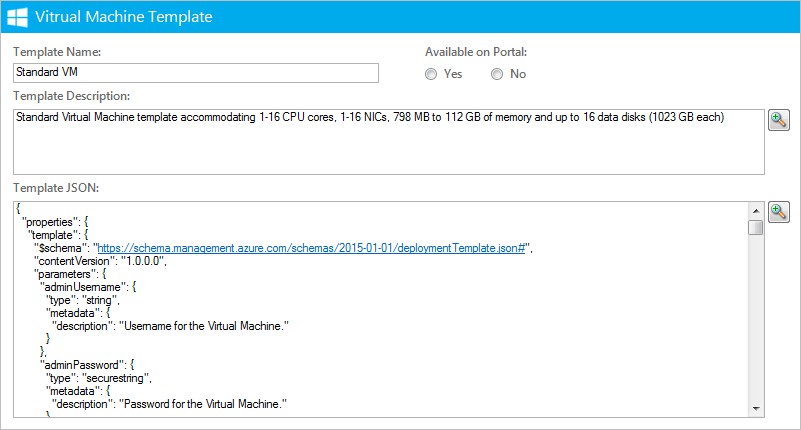Screen dimensions: 801x430
Task: Open magnifier for Template Description
Action: (779, 120)
